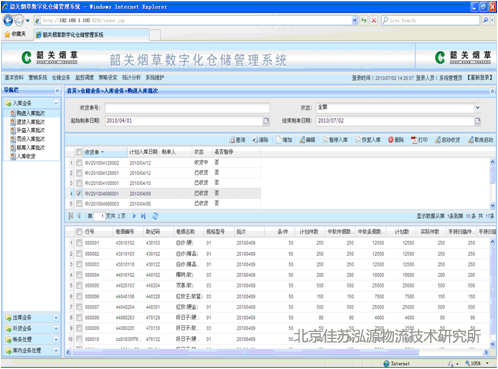Viewport: 498px width, 369px height.
Task: Click the 取消启动 (Cancel start) toolbar button
Action: click(480, 140)
